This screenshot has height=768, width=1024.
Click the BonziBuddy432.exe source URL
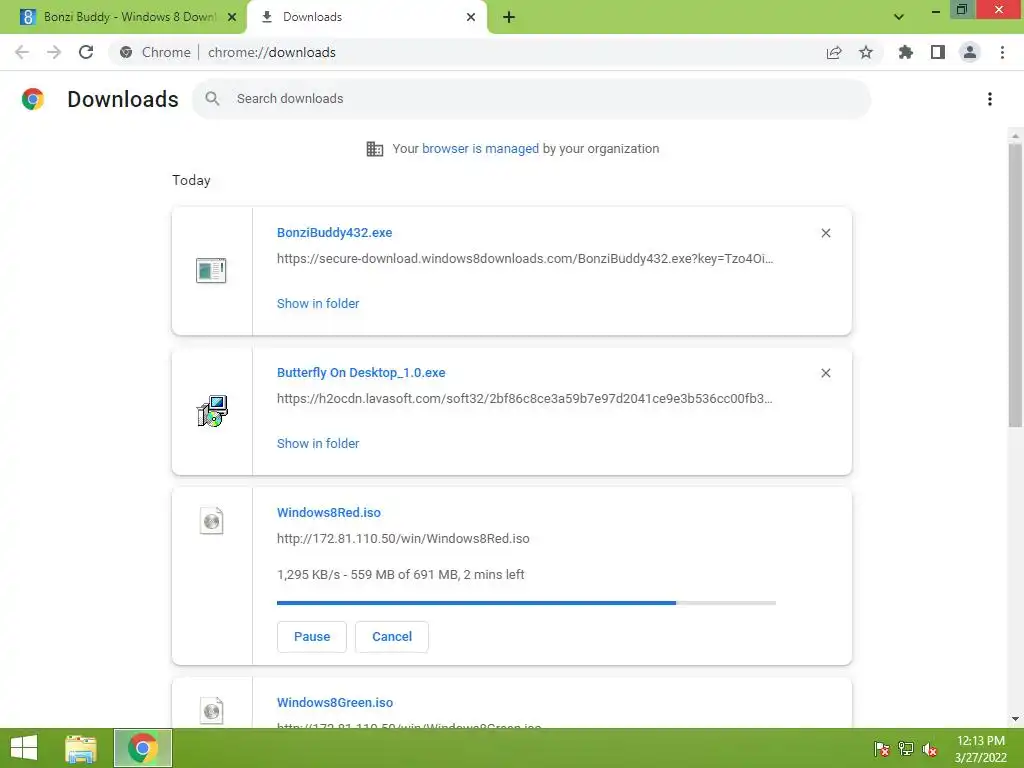tap(524, 259)
